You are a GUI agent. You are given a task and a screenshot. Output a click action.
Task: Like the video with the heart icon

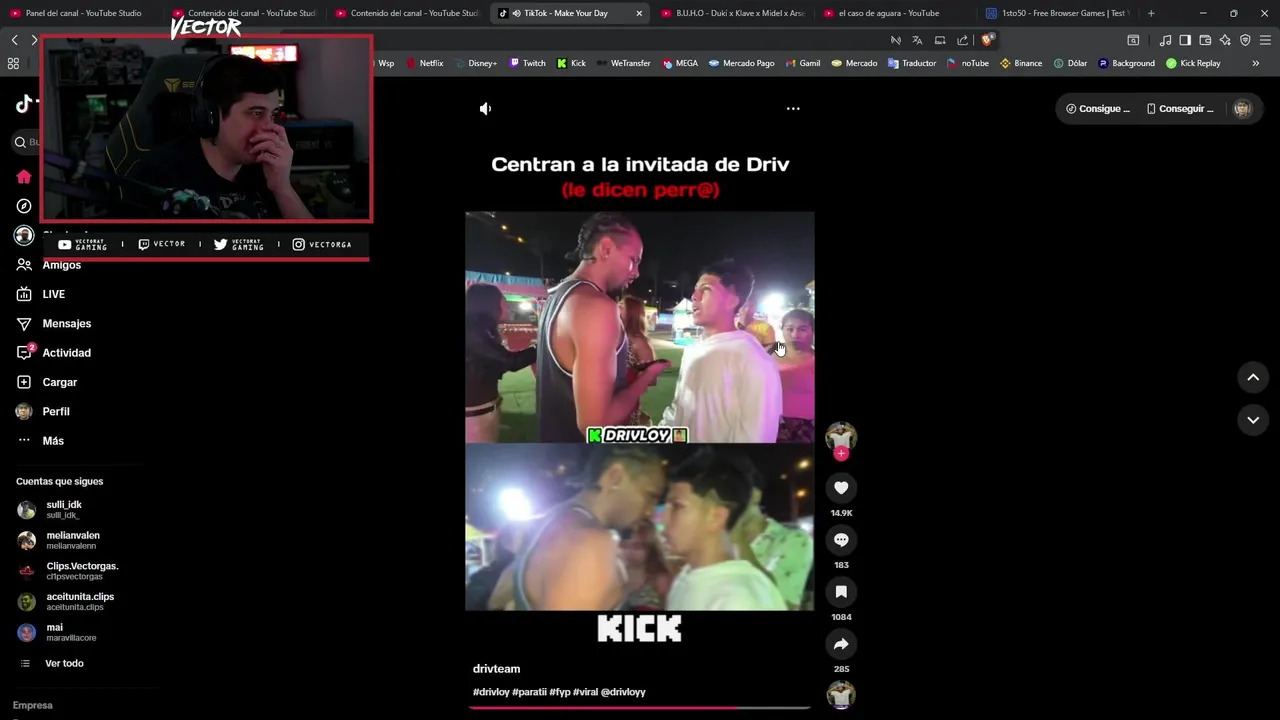click(841, 488)
